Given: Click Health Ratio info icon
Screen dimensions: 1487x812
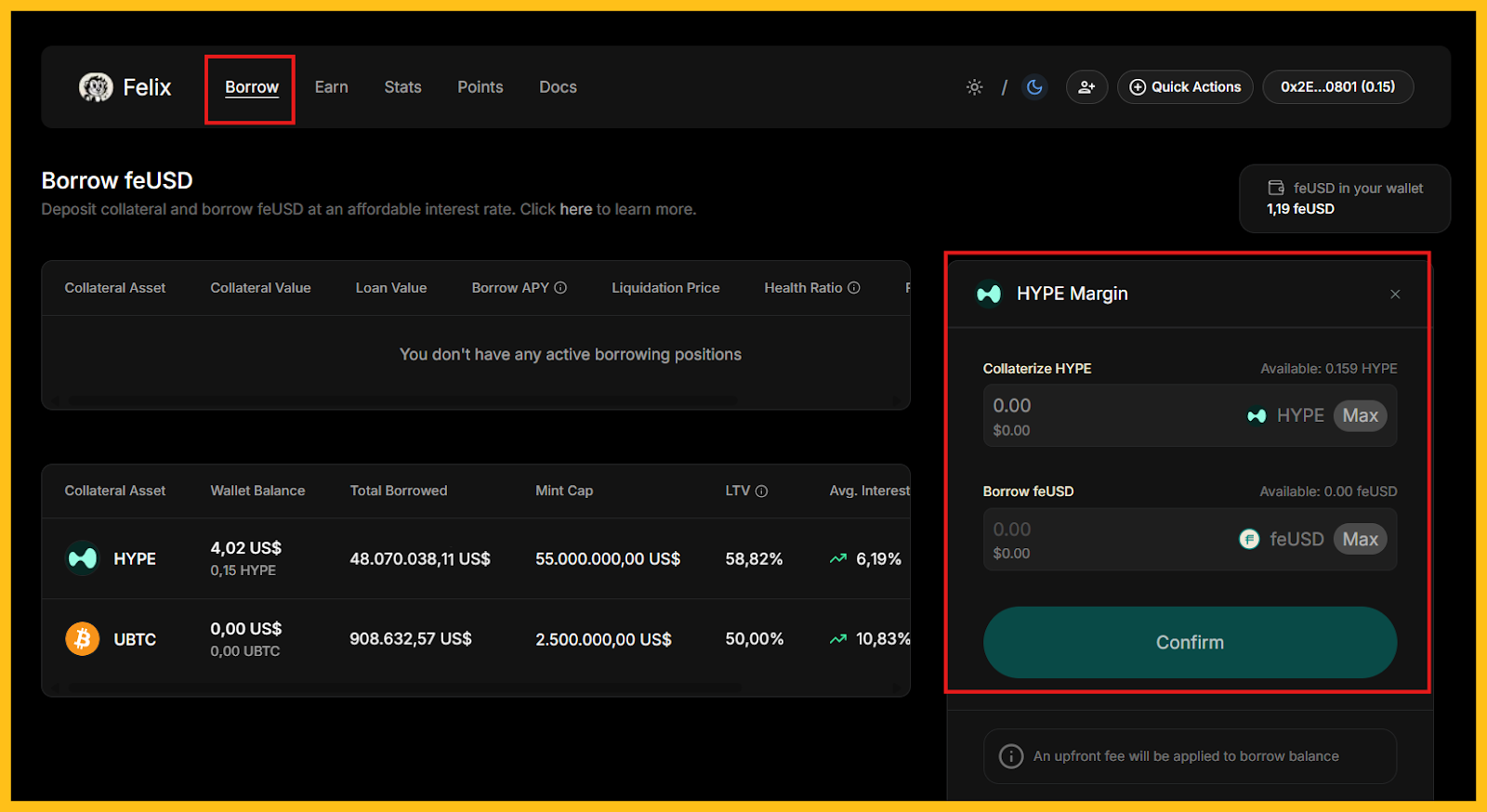Looking at the screenshot, I should tap(853, 288).
